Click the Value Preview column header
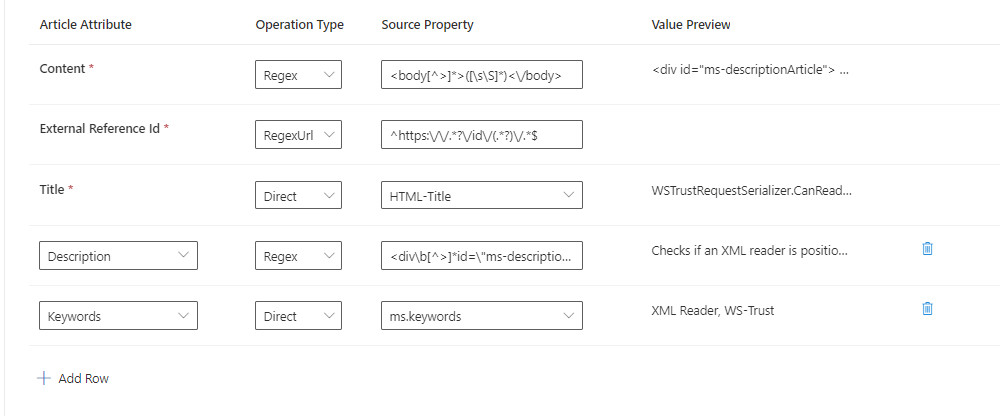 [x=690, y=24]
